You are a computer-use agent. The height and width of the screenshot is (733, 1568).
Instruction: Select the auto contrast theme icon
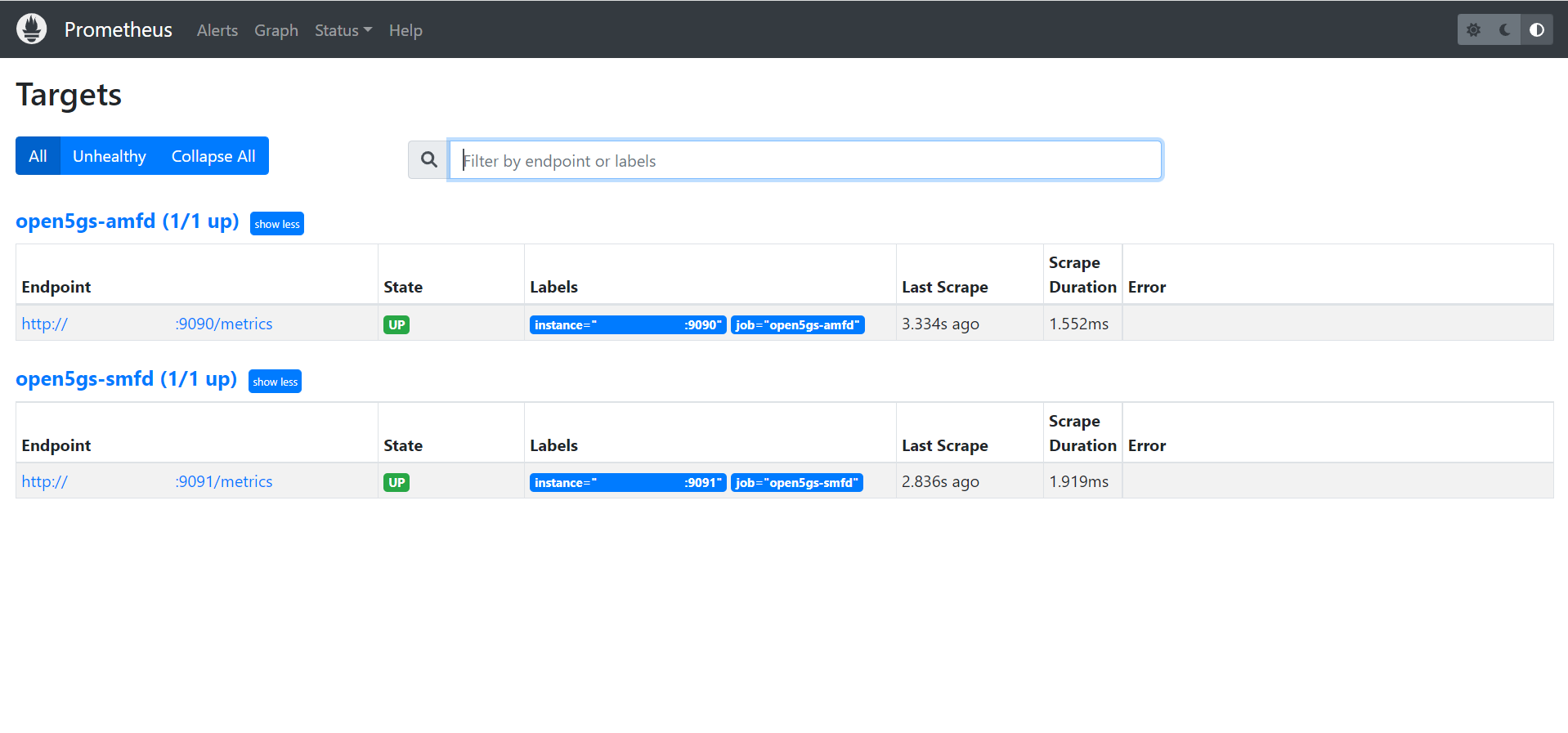coord(1537,29)
